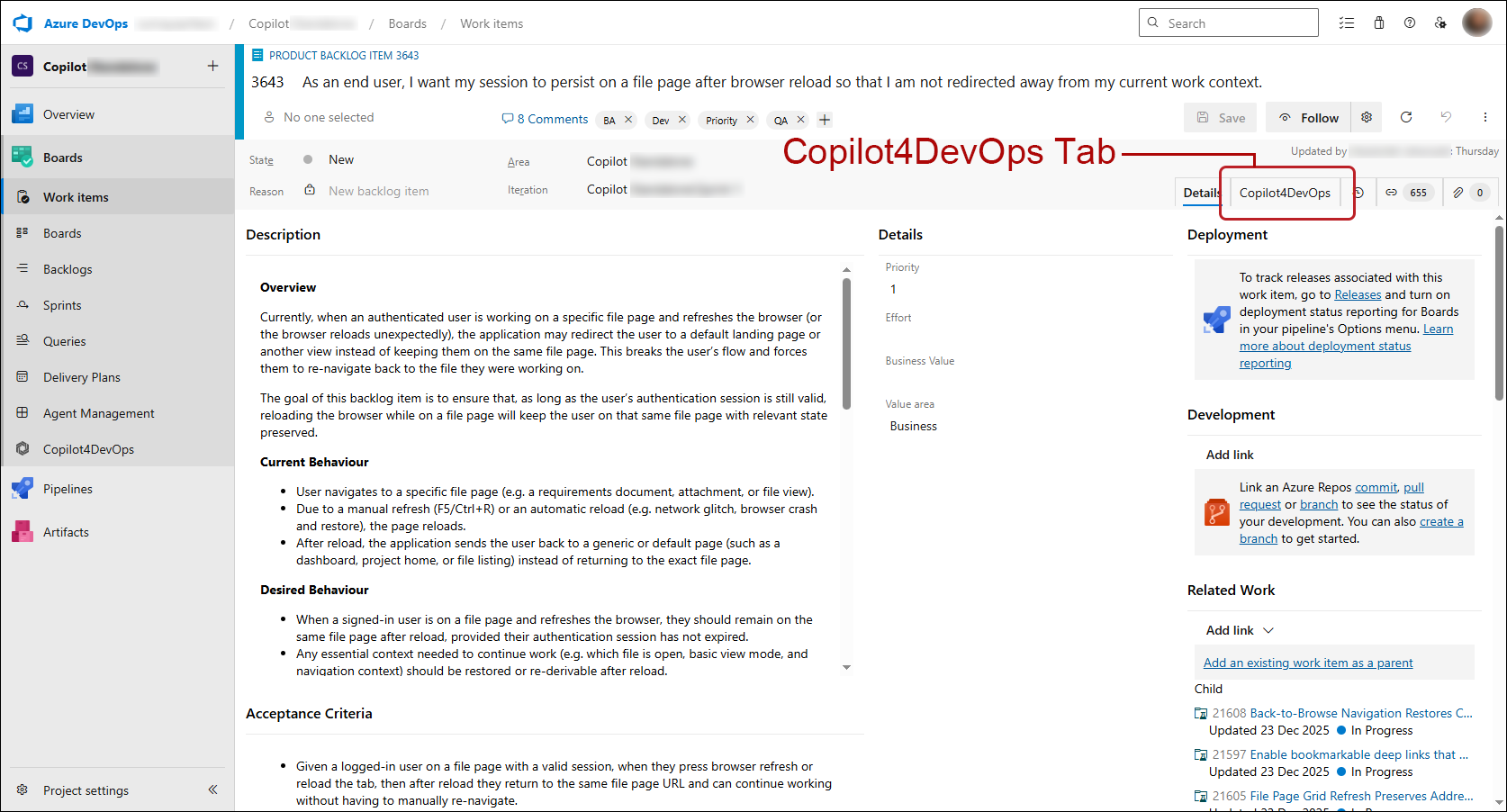This screenshot has width=1507, height=812.
Task: Add a new tag with plus icon
Action: click(x=825, y=120)
